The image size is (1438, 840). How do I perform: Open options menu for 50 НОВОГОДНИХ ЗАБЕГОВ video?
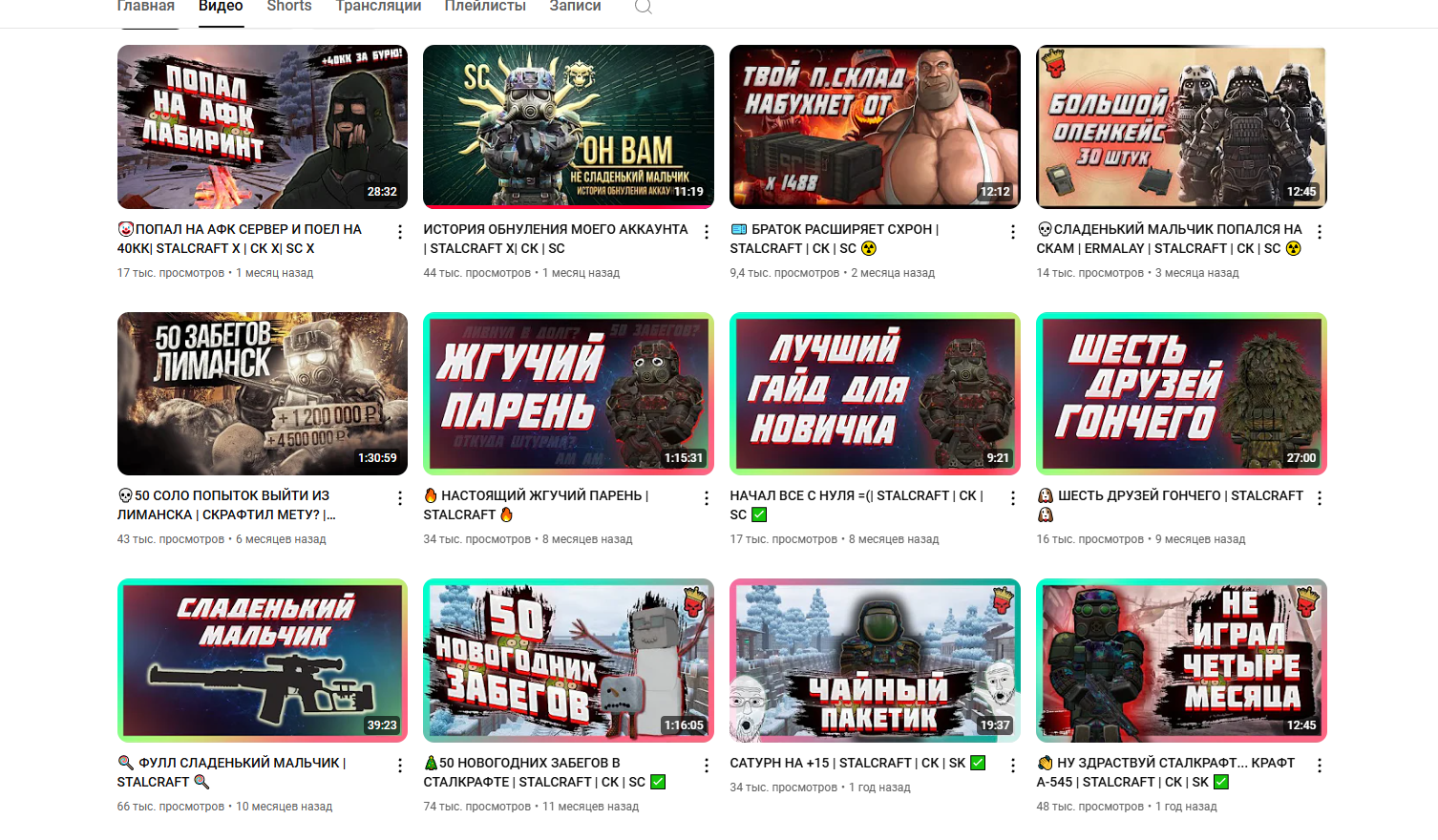[x=707, y=766]
